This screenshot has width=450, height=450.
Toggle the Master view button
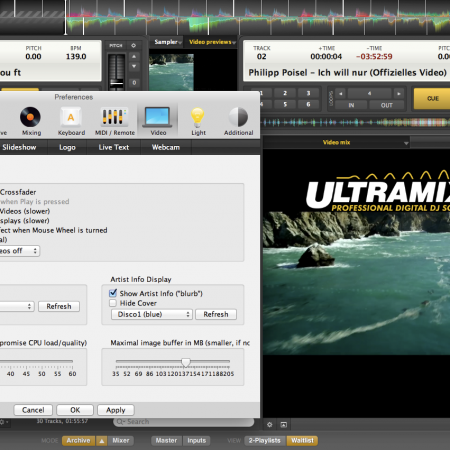pyautogui.click(x=166, y=441)
